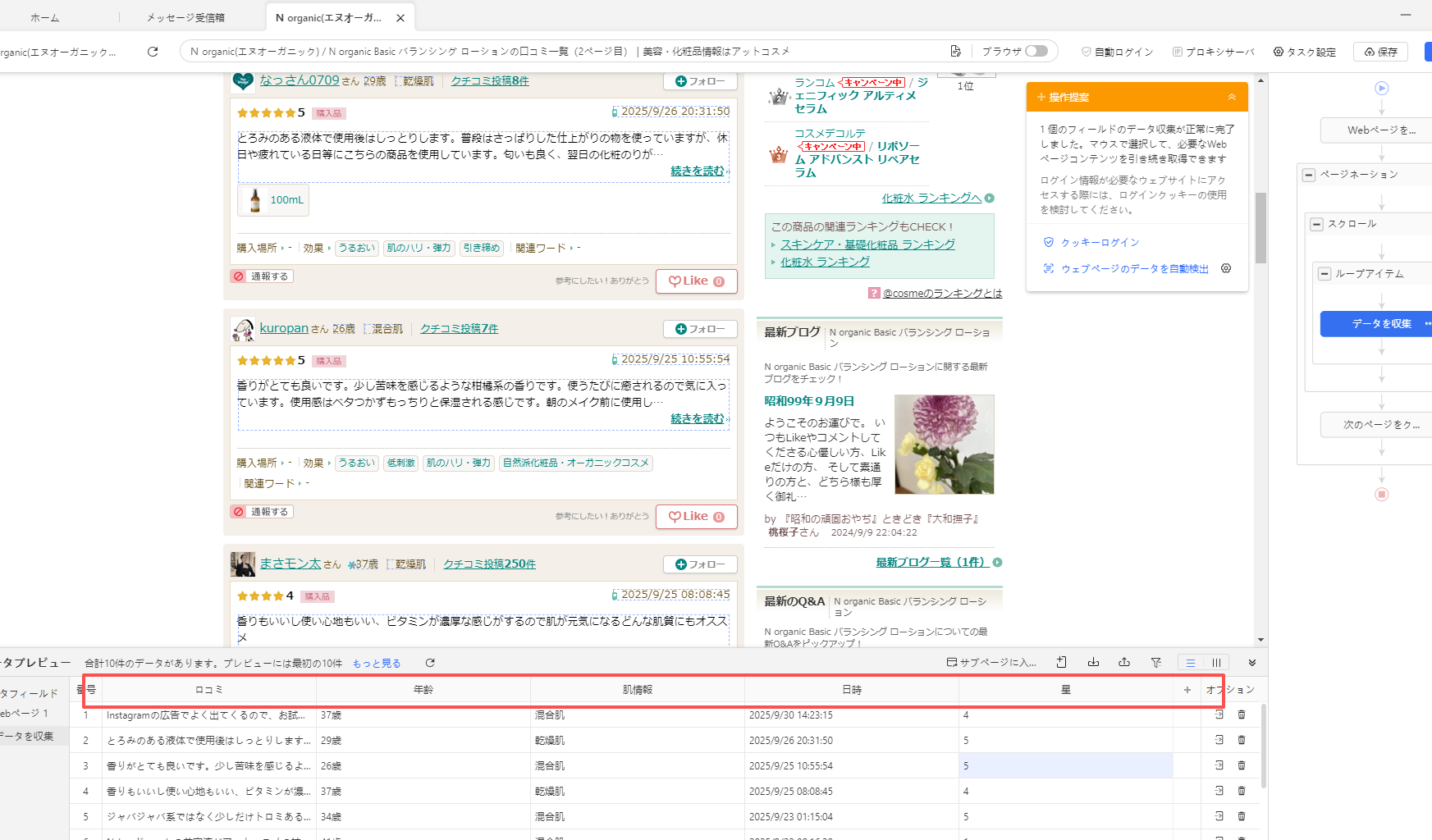The image size is (1432, 840).
Task: Open blog post 昭和99年９月9日
Action: [x=809, y=401]
